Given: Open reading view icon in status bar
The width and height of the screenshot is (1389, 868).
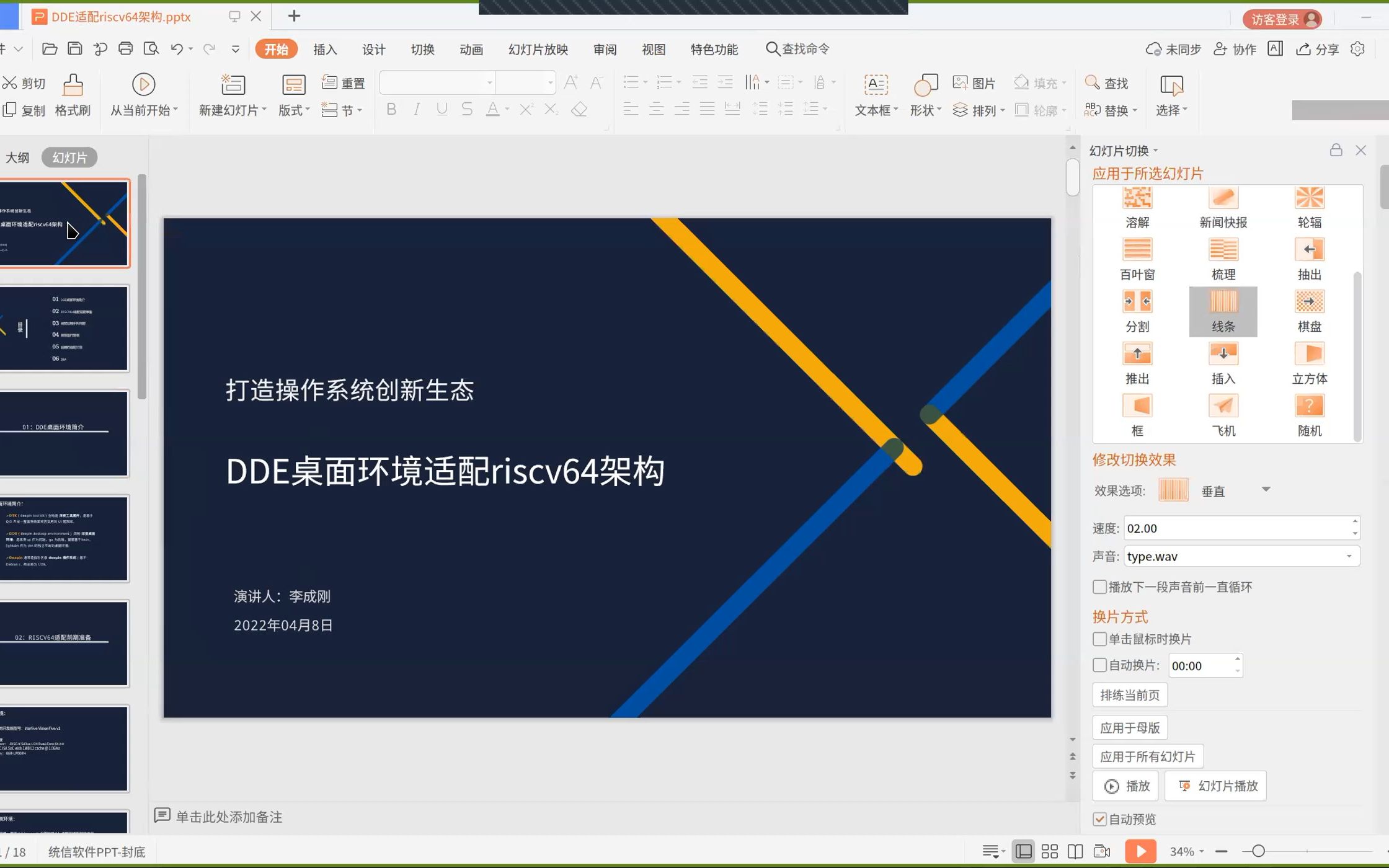Looking at the screenshot, I should [1075, 851].
